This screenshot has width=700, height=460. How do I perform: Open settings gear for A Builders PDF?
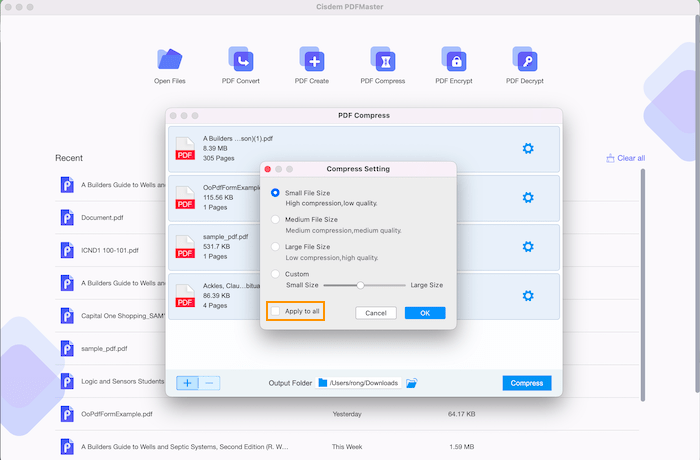click(528, 149)
